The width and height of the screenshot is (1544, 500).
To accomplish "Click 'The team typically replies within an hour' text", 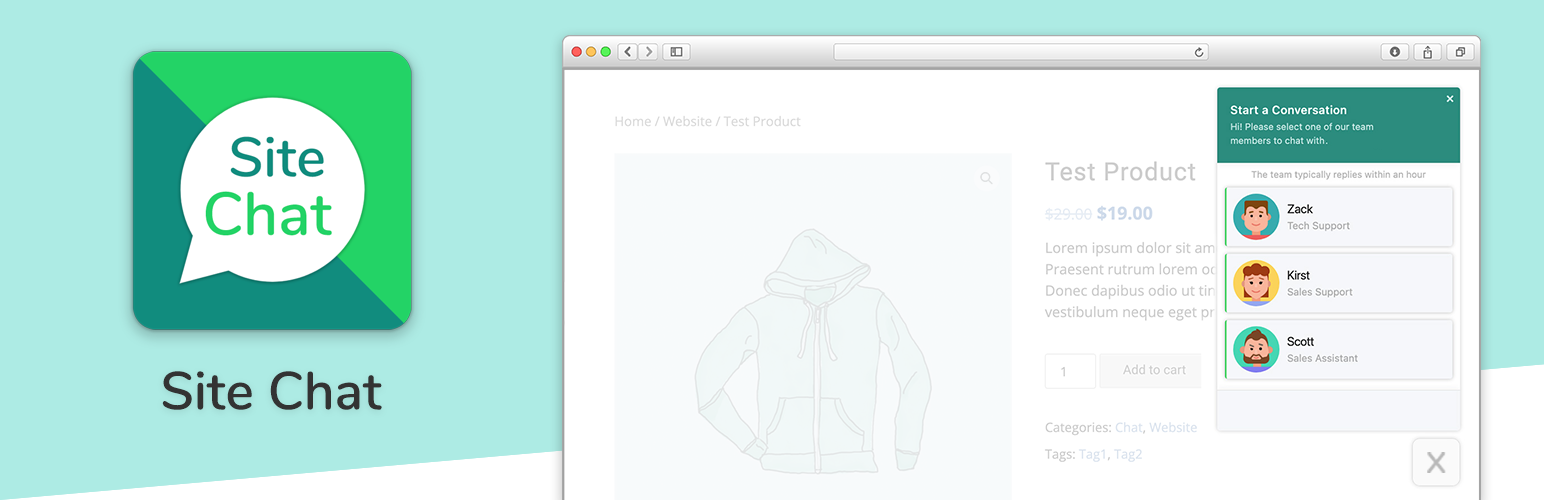I will coord(1338,174).
